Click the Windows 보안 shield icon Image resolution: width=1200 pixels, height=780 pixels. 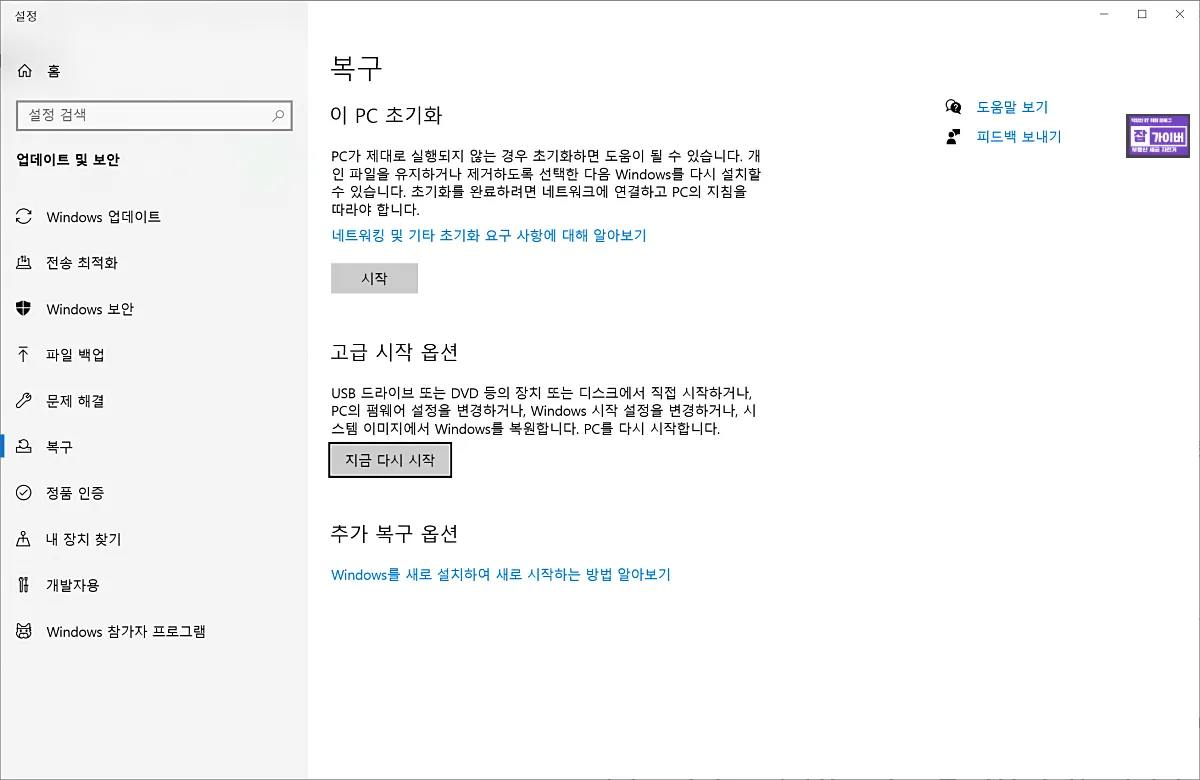click(x=25, y=309)
